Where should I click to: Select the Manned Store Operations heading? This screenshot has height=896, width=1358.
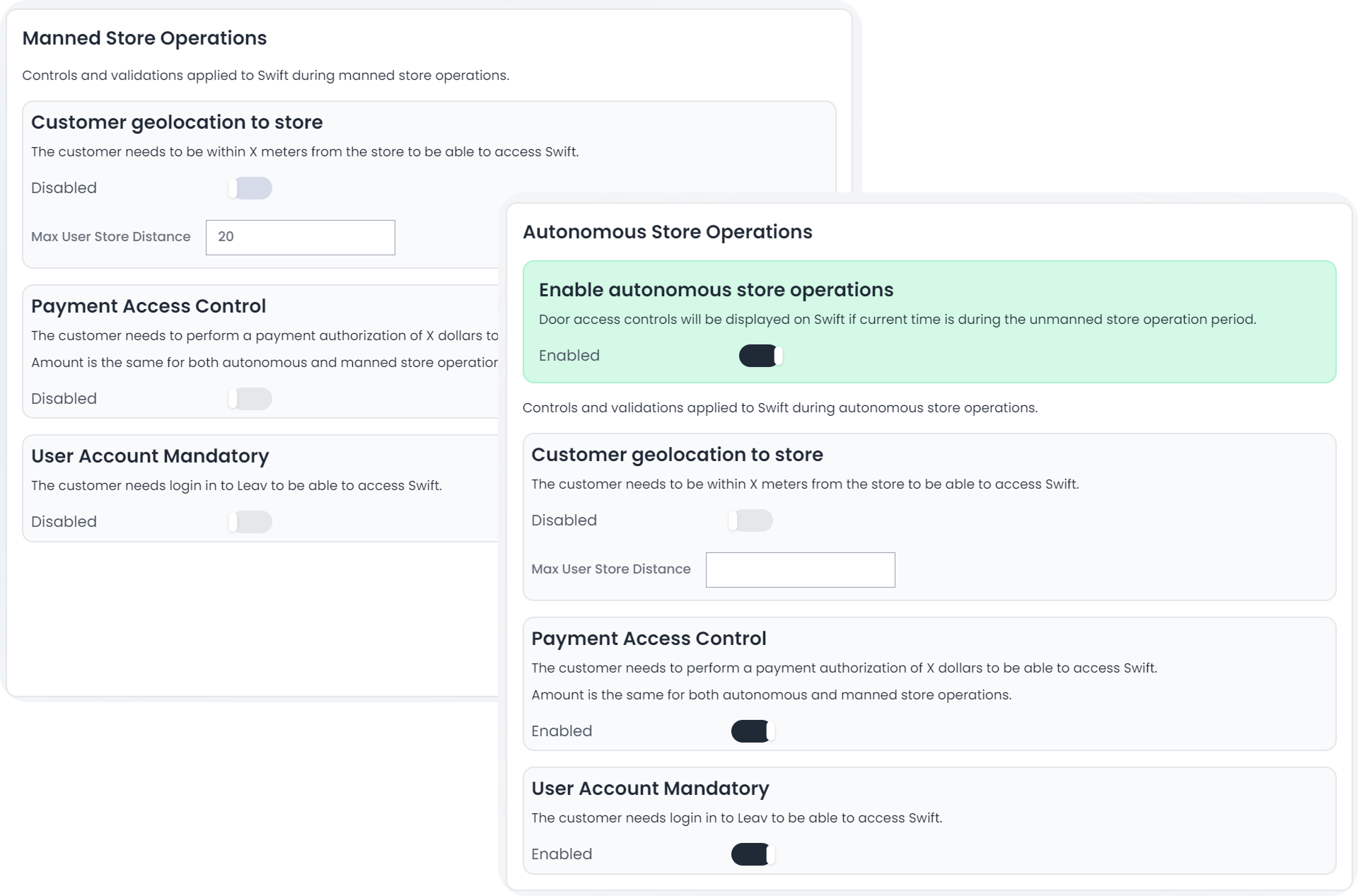[x=144, y=37]
